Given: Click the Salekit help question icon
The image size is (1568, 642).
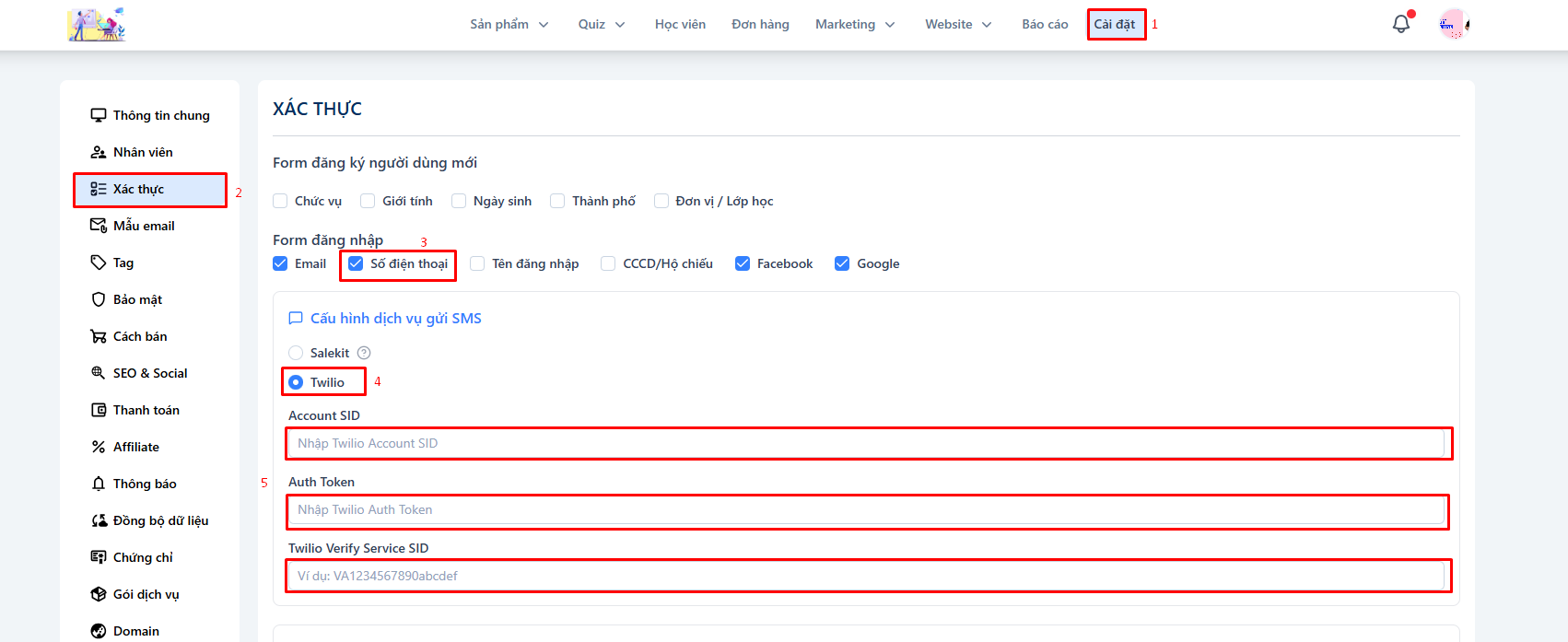Looking at the screenshot, I should pos(364,353).
